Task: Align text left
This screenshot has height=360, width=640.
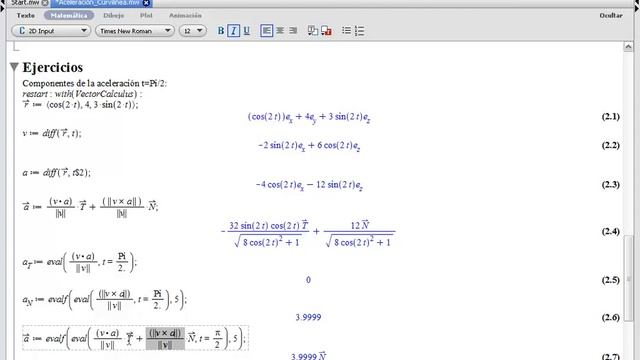Action: 267,31
